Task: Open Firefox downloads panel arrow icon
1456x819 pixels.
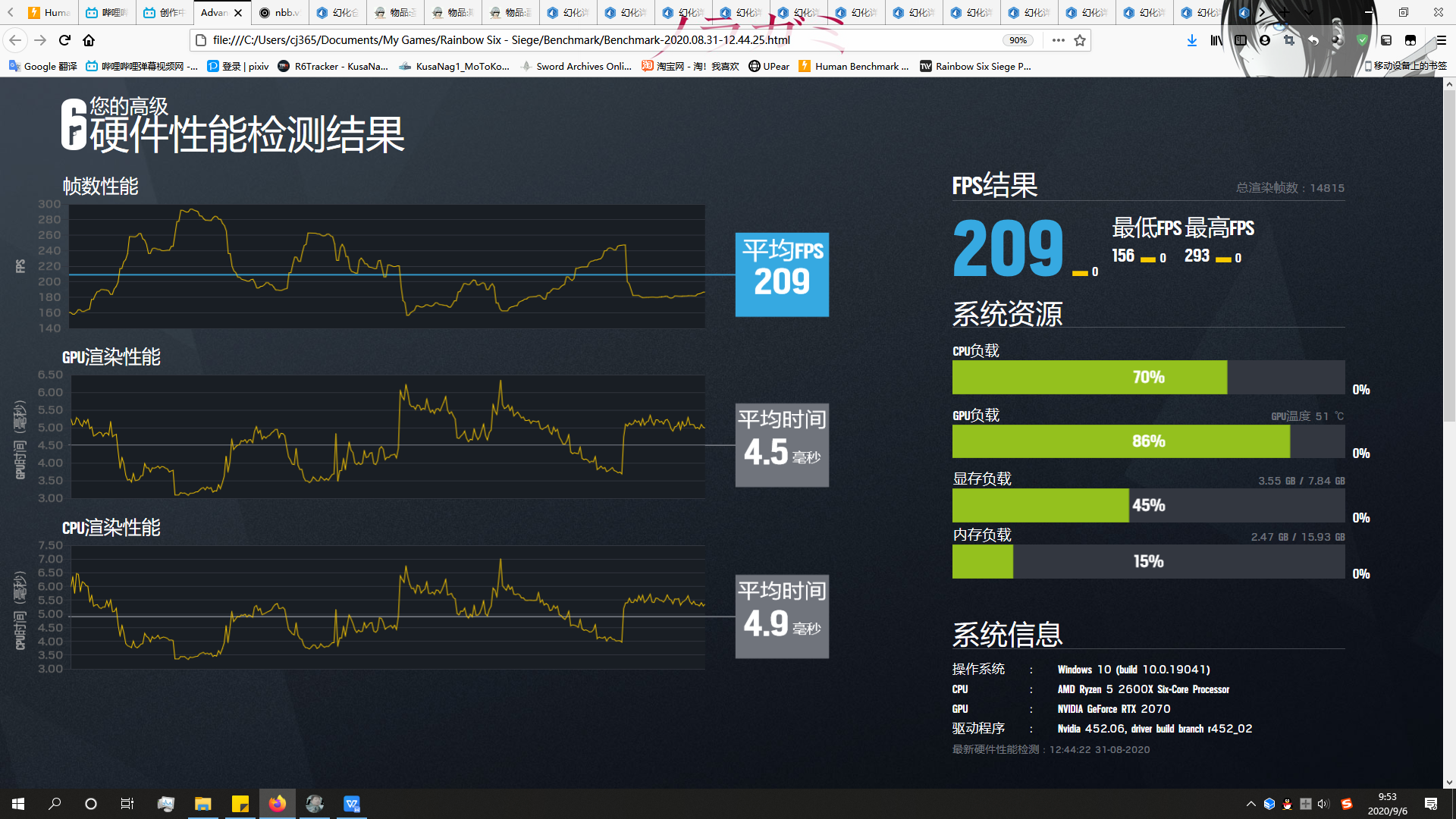Action: [1192, 40]
